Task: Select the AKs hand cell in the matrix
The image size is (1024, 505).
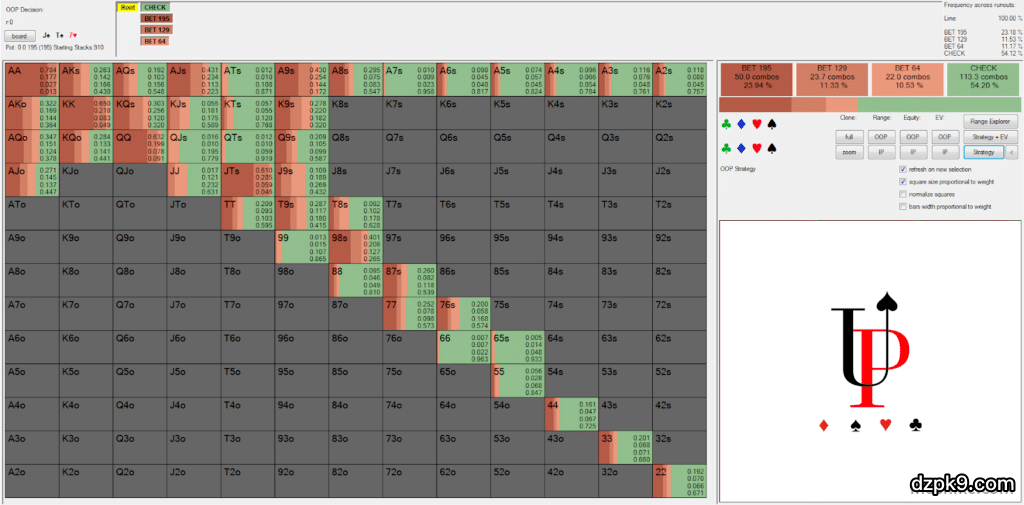Action: click(x=84, y=81)
